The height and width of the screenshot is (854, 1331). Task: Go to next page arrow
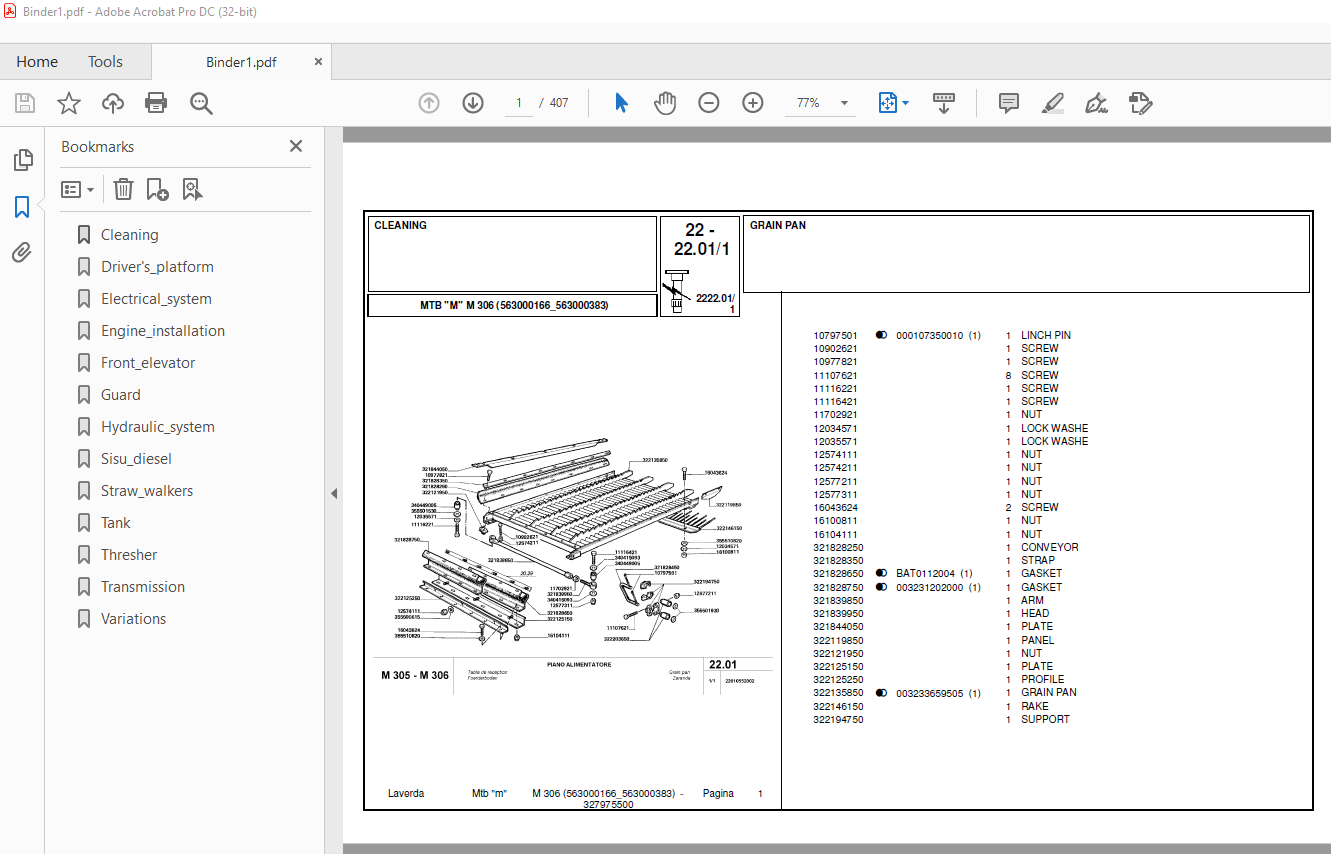473,103
